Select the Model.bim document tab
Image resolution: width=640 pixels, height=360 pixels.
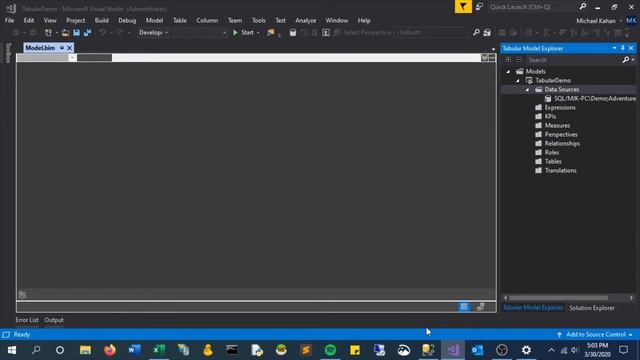(40, 48)
